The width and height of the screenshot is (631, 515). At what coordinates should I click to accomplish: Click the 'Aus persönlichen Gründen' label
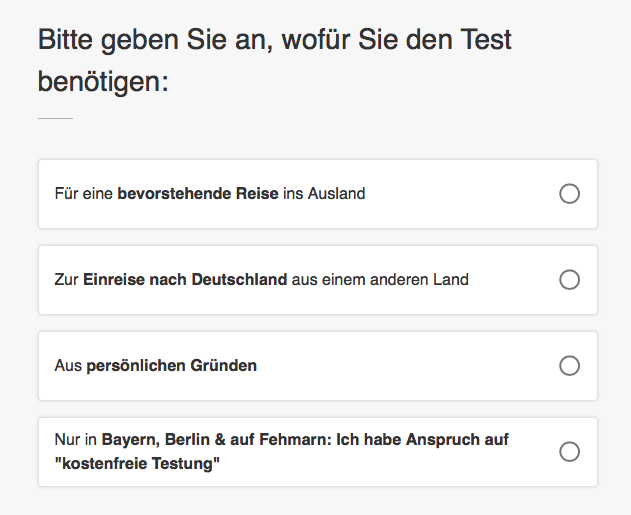[155, 366]
